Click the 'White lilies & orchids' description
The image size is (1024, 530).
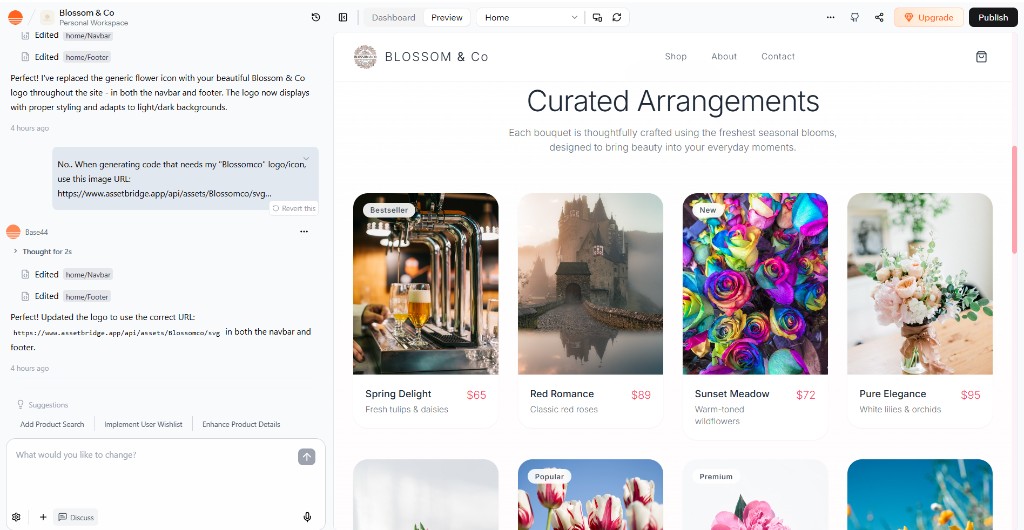[901, 409]
